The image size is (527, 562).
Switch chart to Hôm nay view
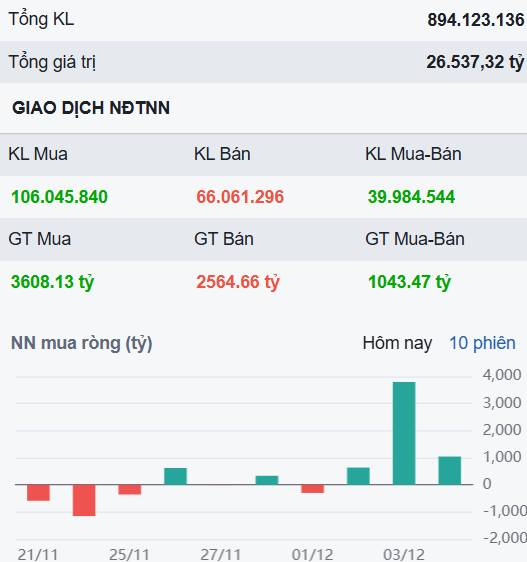pyautogui.click(x=397, y=343)
